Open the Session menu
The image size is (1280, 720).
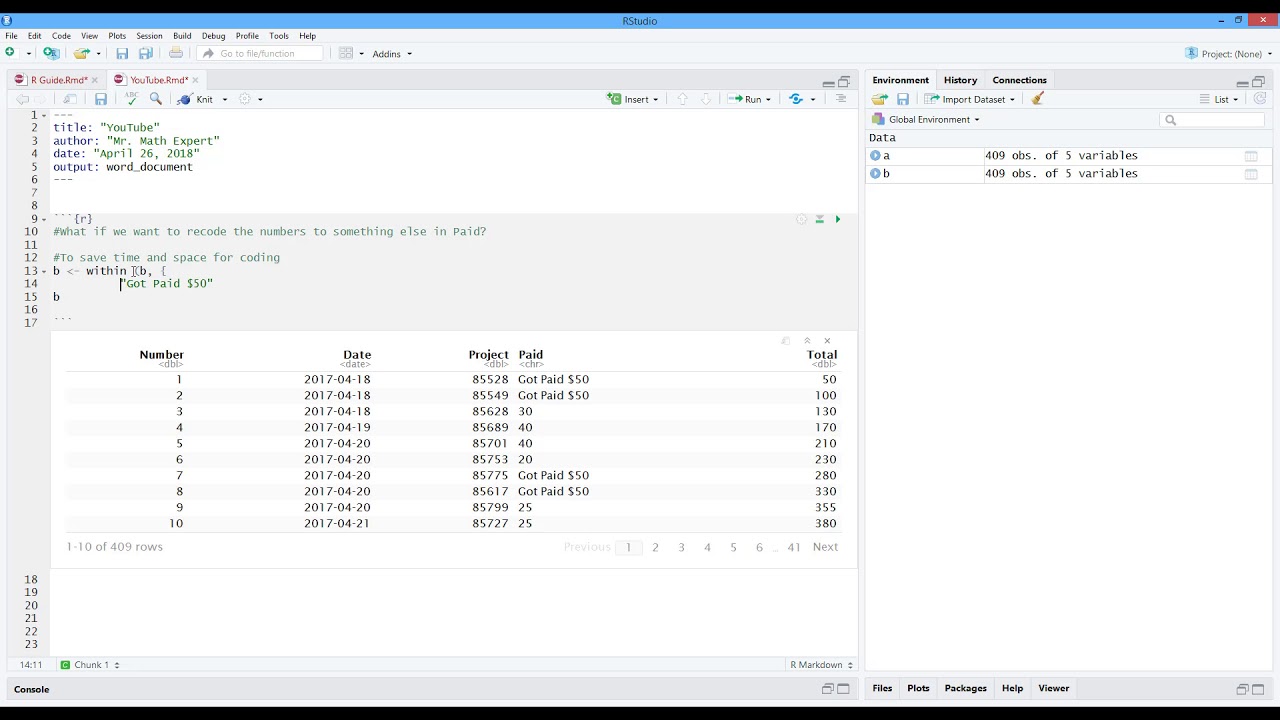pyautogui.click(x=149, y=36)
